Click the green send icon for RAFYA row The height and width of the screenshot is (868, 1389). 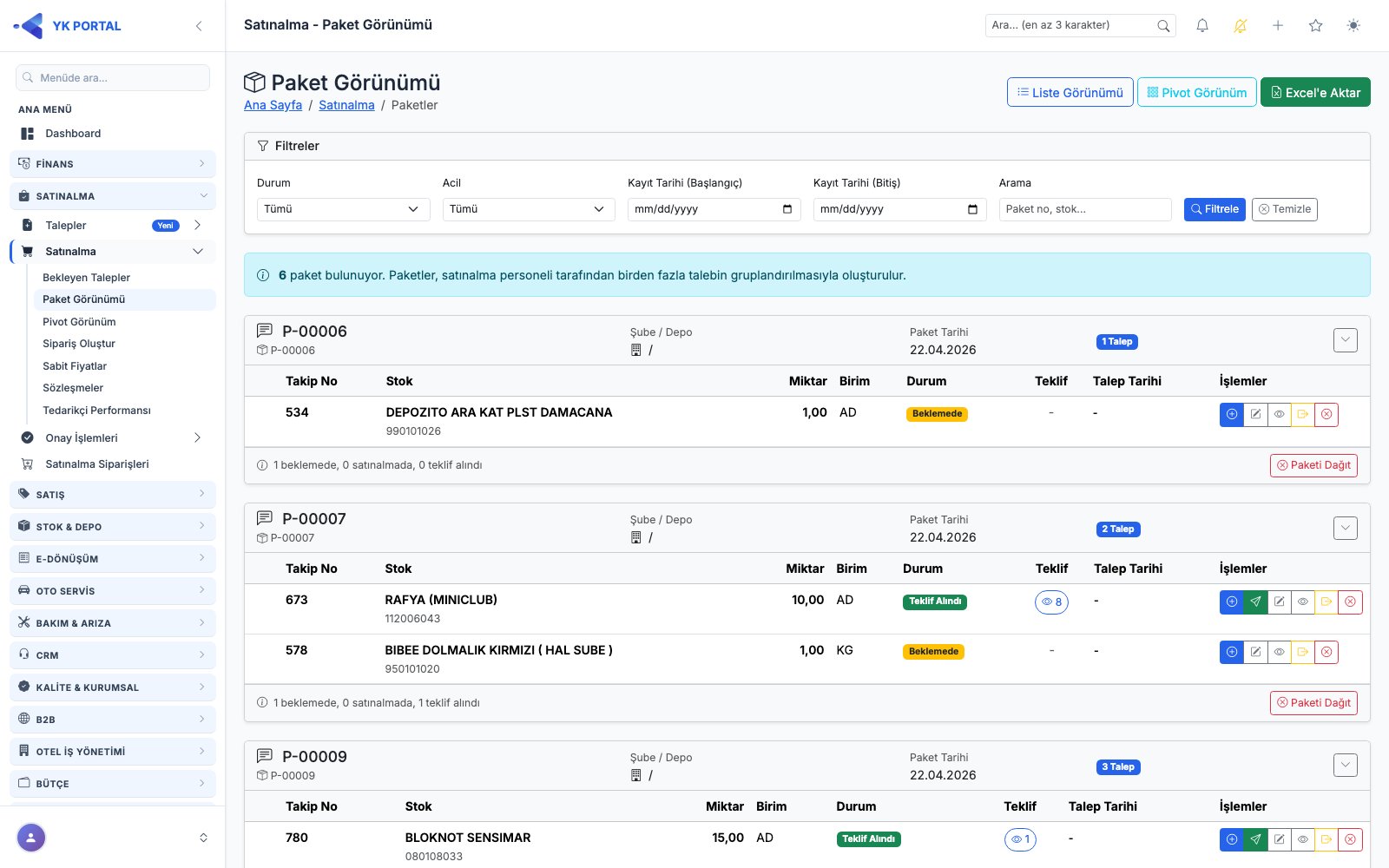[x=1255, y=602]
